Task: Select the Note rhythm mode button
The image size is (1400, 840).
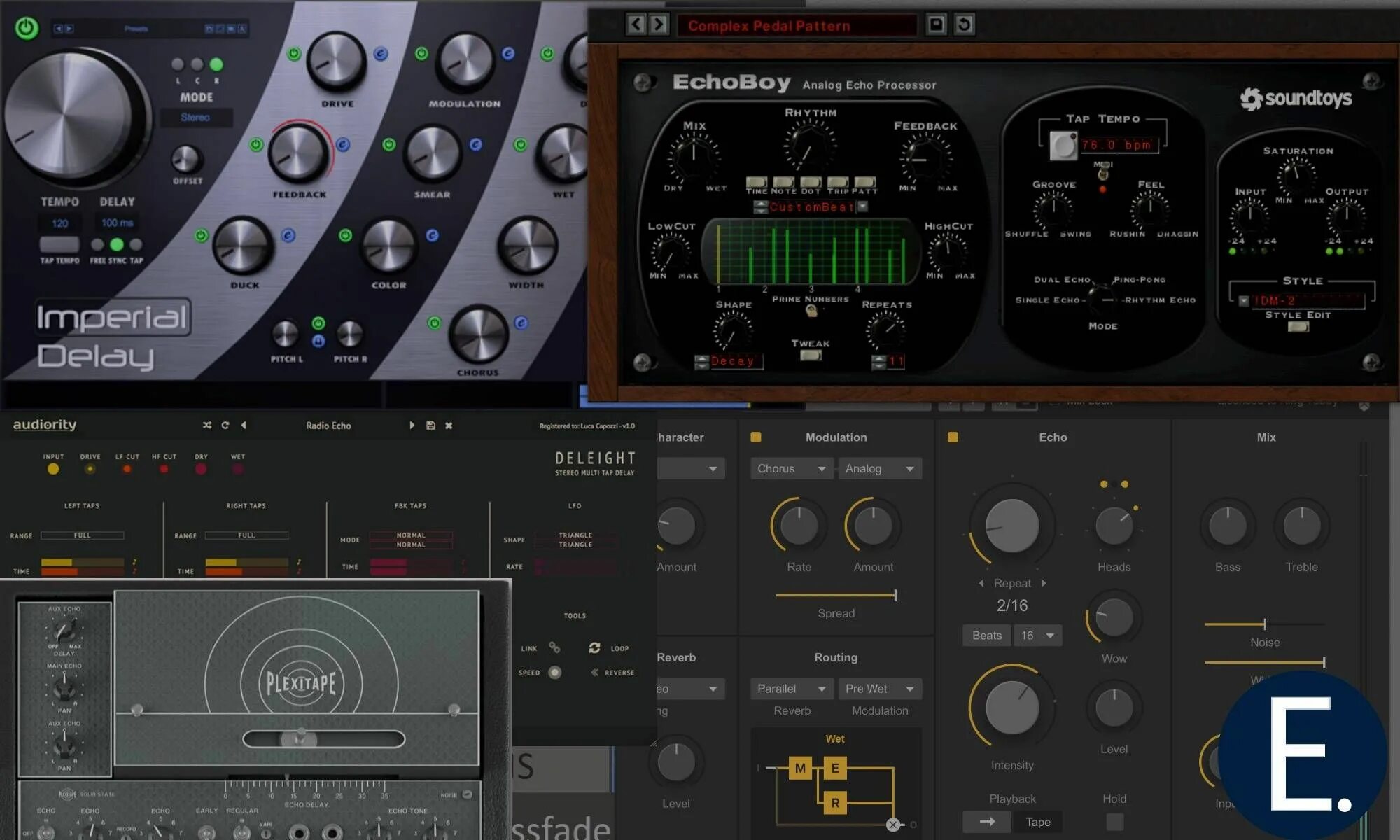Action: [x=783, y=182]
